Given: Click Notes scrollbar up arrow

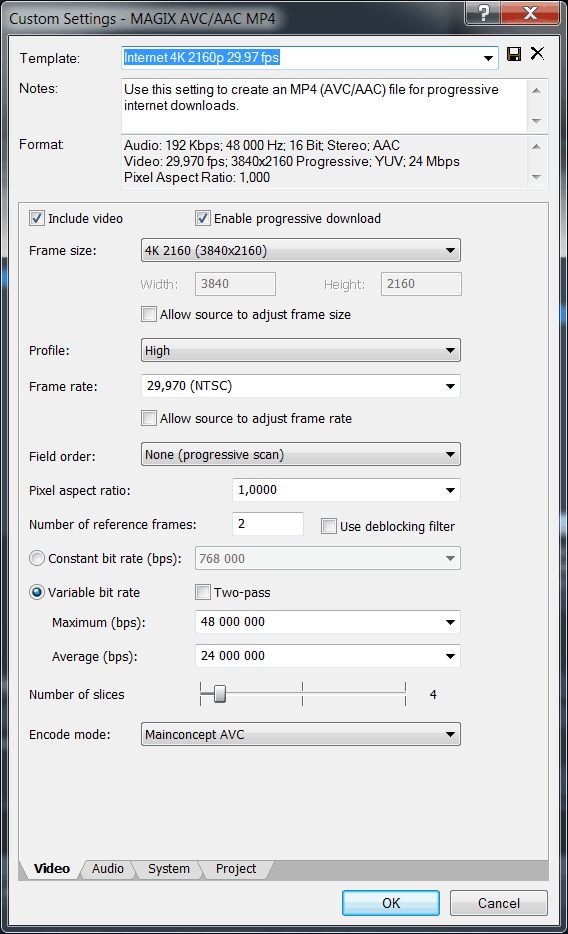Looking at the screenshot, I should 536,91.
